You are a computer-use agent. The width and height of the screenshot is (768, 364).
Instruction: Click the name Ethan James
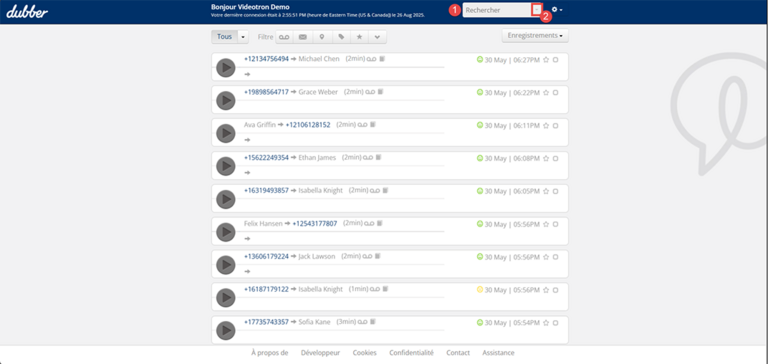317,158
